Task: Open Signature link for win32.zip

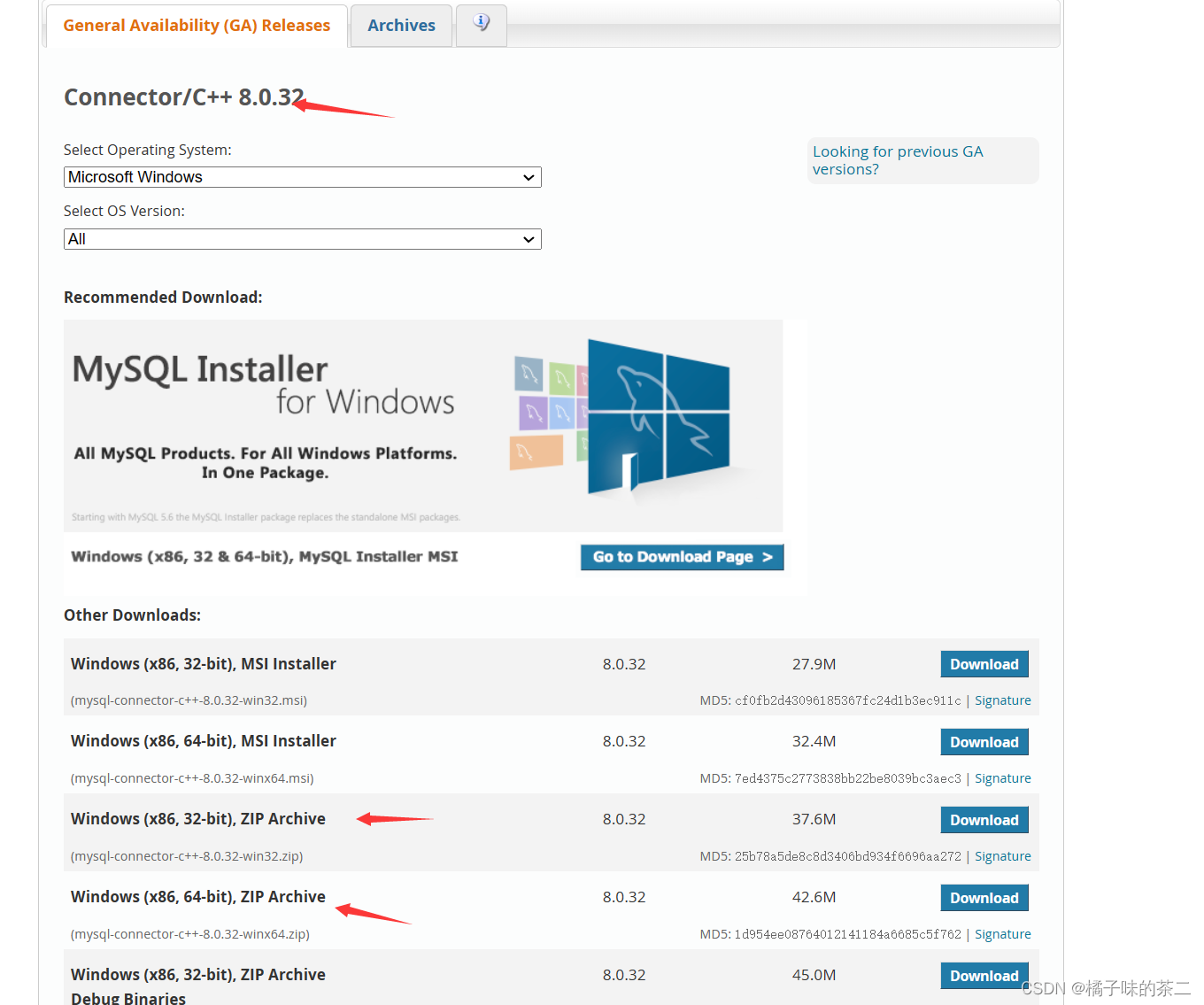Action: tap(1003, 856)
